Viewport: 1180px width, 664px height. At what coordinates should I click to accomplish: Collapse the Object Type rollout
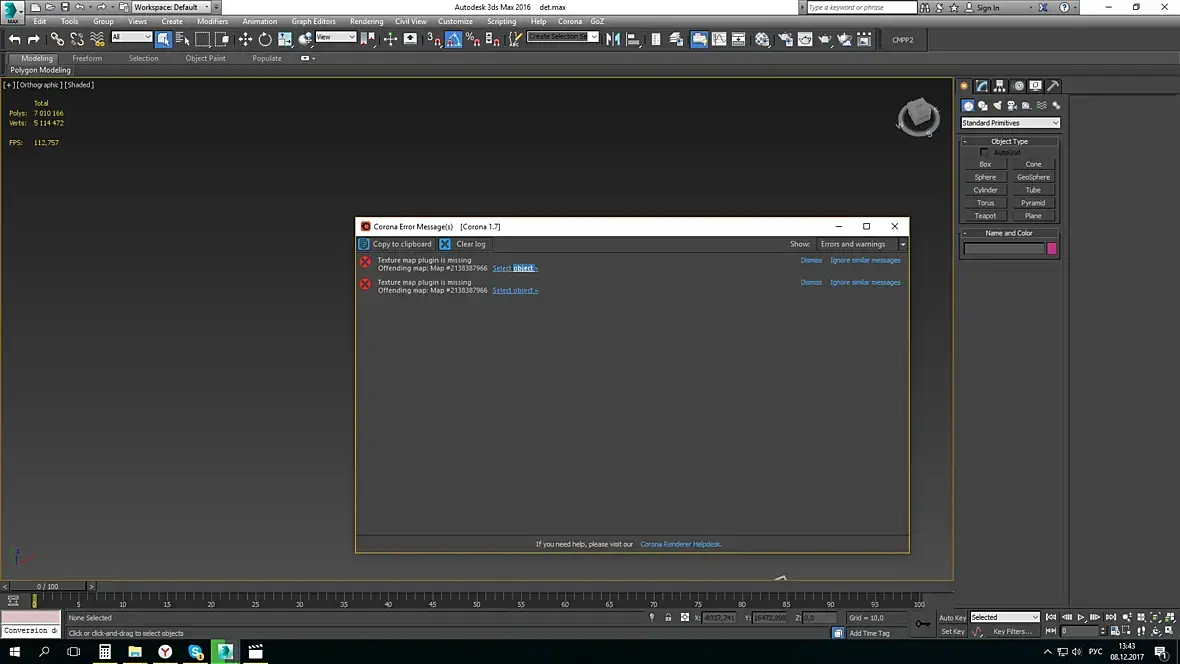point(1009,142)
